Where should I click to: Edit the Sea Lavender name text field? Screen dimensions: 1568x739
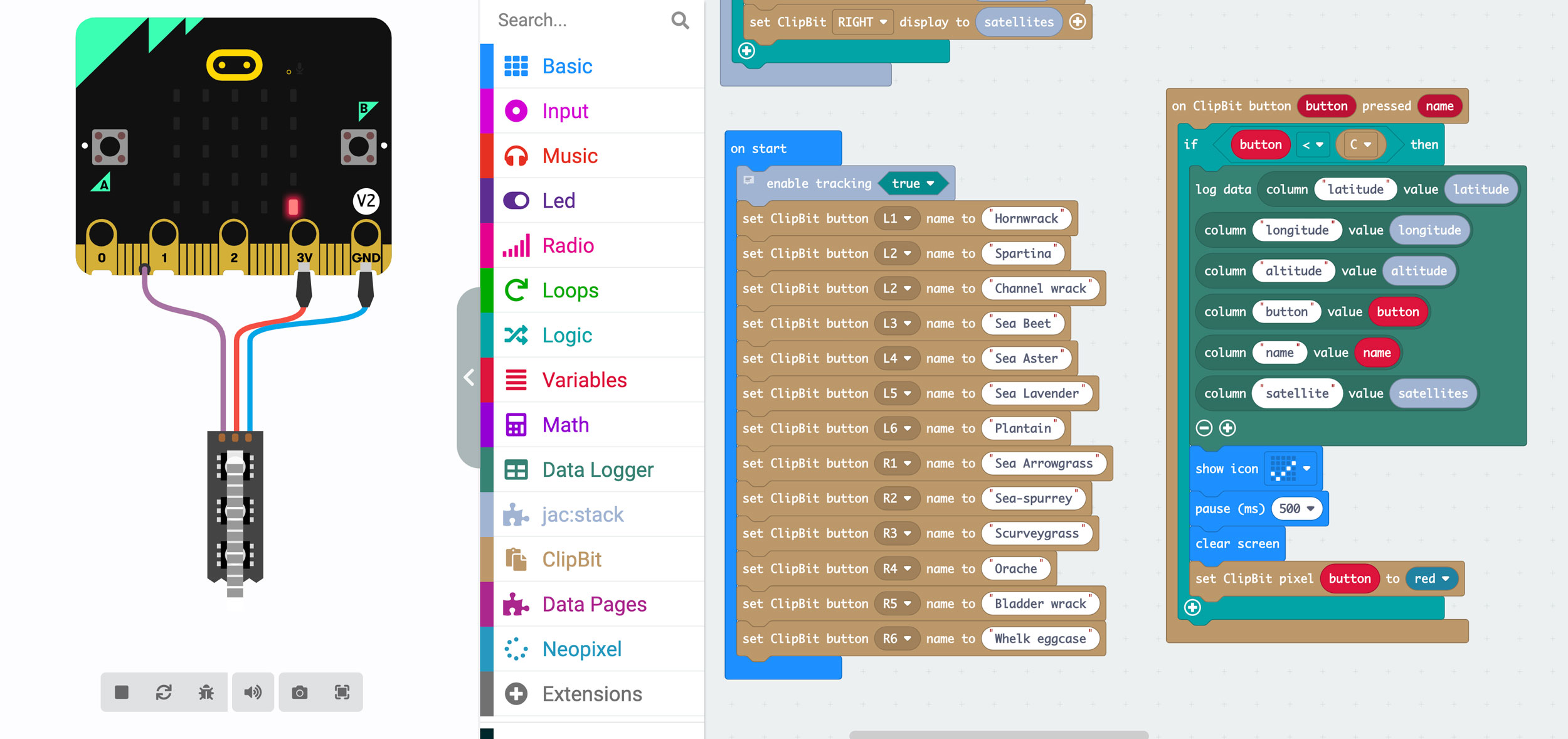pos(1037,393)
